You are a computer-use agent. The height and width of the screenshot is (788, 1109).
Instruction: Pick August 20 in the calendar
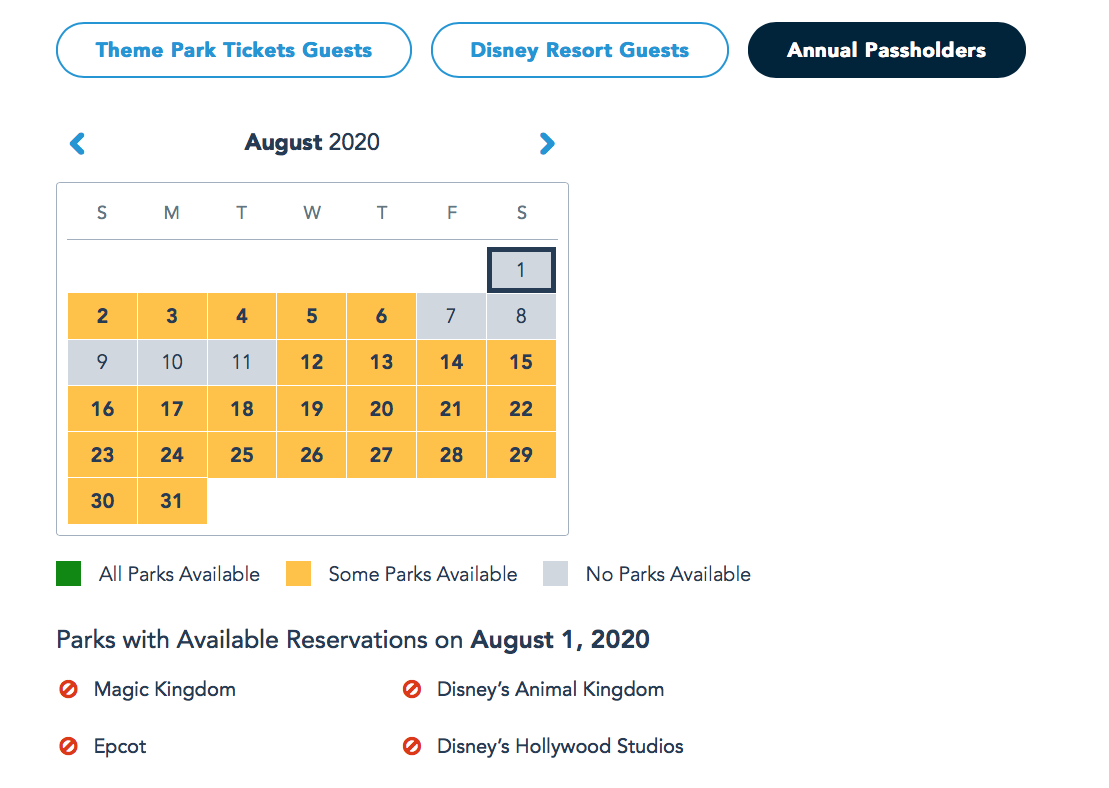click(x=381, y=409)
